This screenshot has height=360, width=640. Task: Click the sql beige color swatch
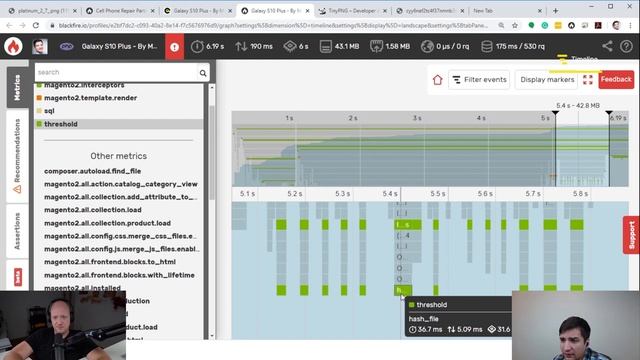(x=39, y=111)
